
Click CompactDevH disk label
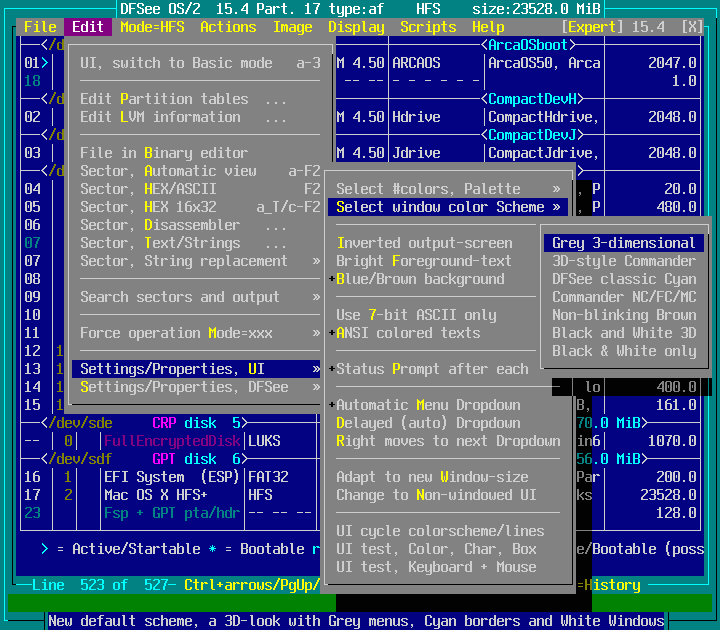click(x=532, y=99)
